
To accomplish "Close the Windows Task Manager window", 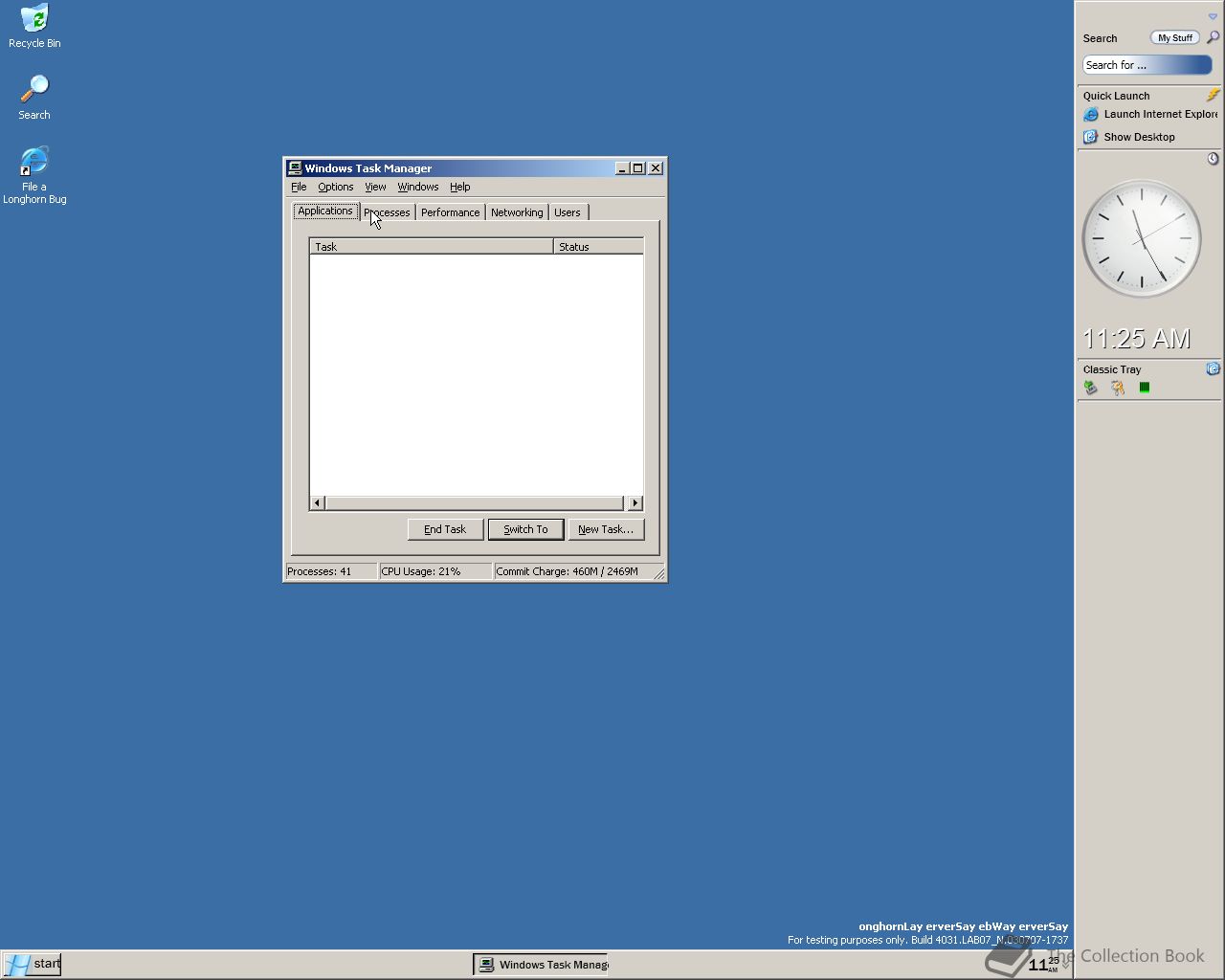I will tap(656, 168).
